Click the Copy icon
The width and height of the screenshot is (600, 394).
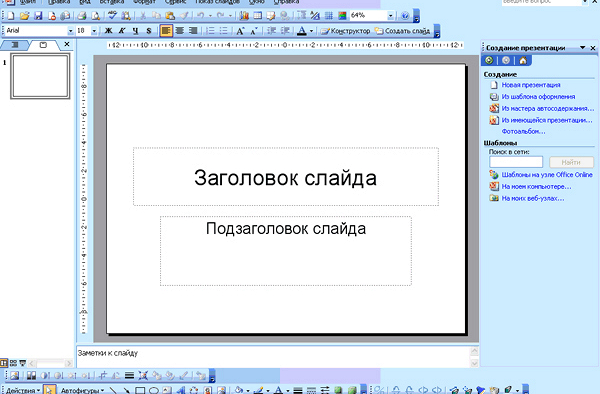click(x=157, y=16)
